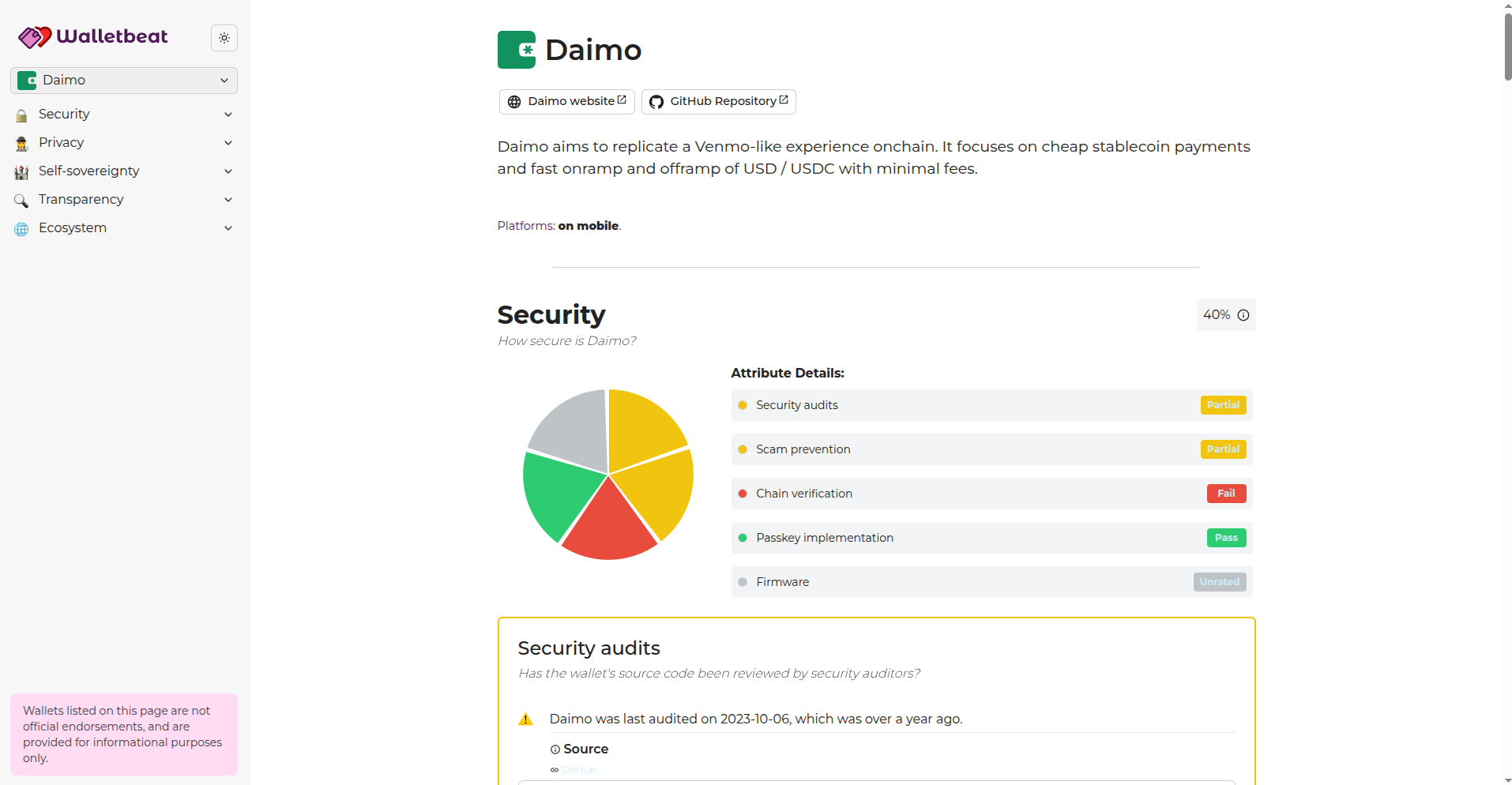Expand the Ecosystem section chevron

pyautogui.click(x=228, y=228)
